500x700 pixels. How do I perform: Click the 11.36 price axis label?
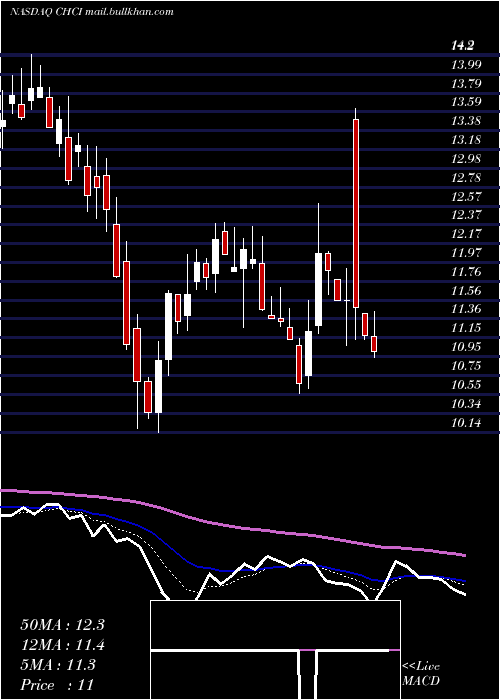click(x=466, y=309)
